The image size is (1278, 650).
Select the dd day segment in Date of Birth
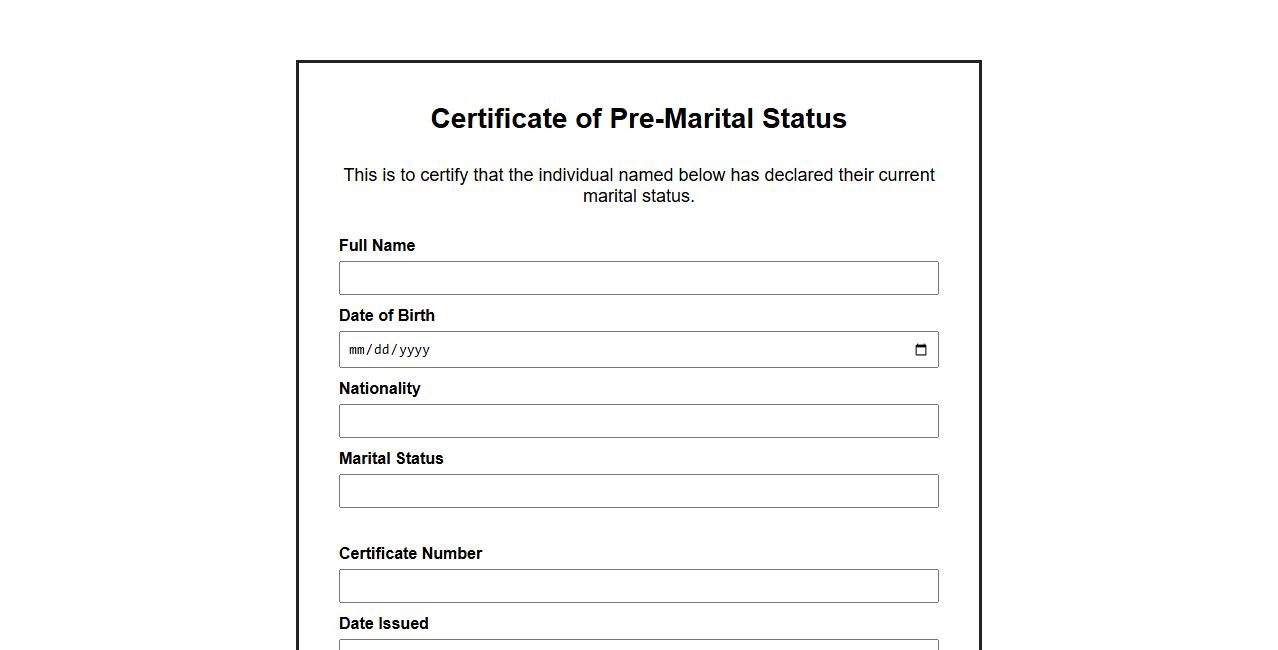(384, 350)
